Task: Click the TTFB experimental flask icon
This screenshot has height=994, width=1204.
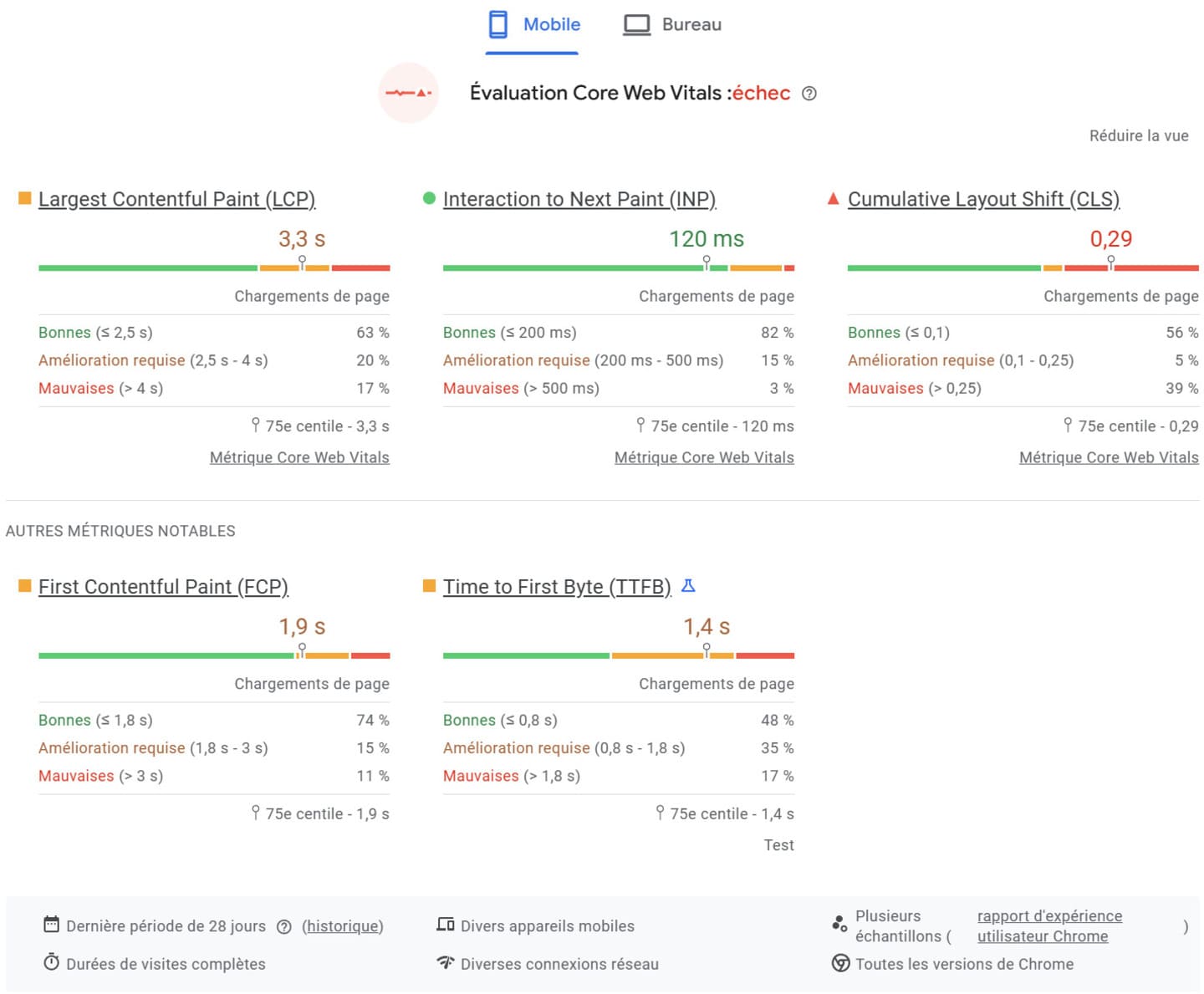Action: [688, 586]
